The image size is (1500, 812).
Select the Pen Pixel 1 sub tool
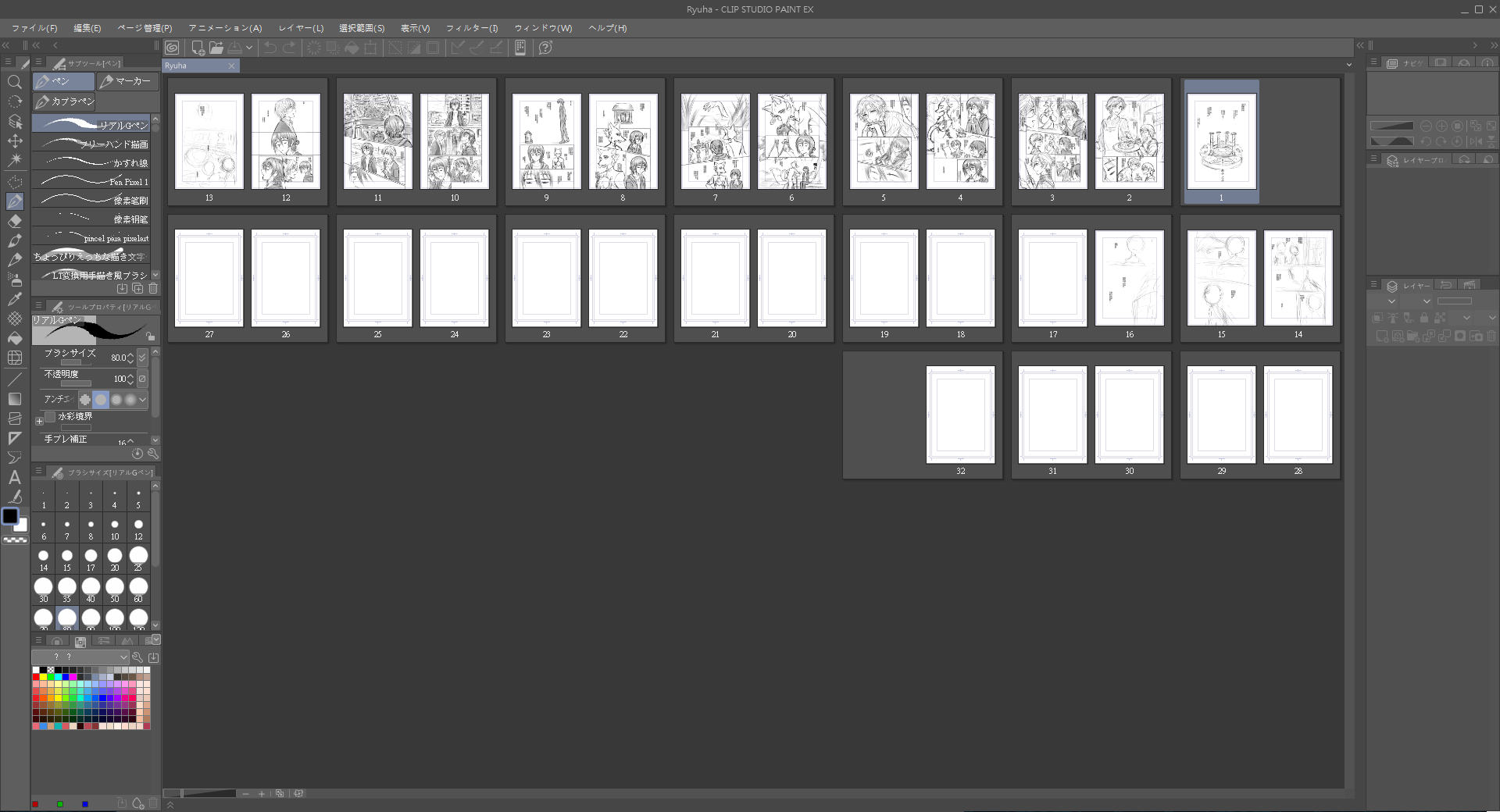(91, 181)
